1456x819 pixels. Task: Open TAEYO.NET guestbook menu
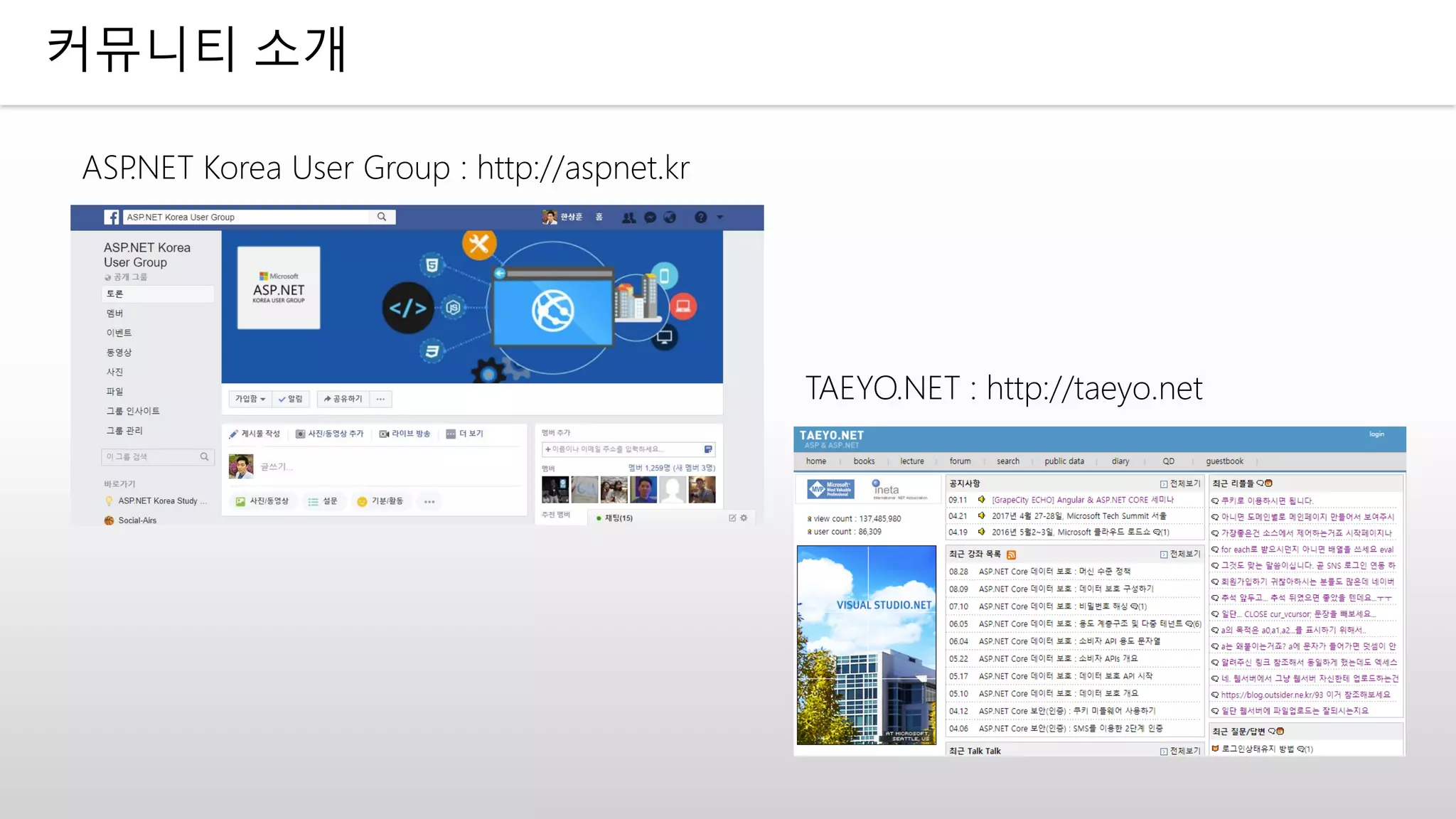1225,461
